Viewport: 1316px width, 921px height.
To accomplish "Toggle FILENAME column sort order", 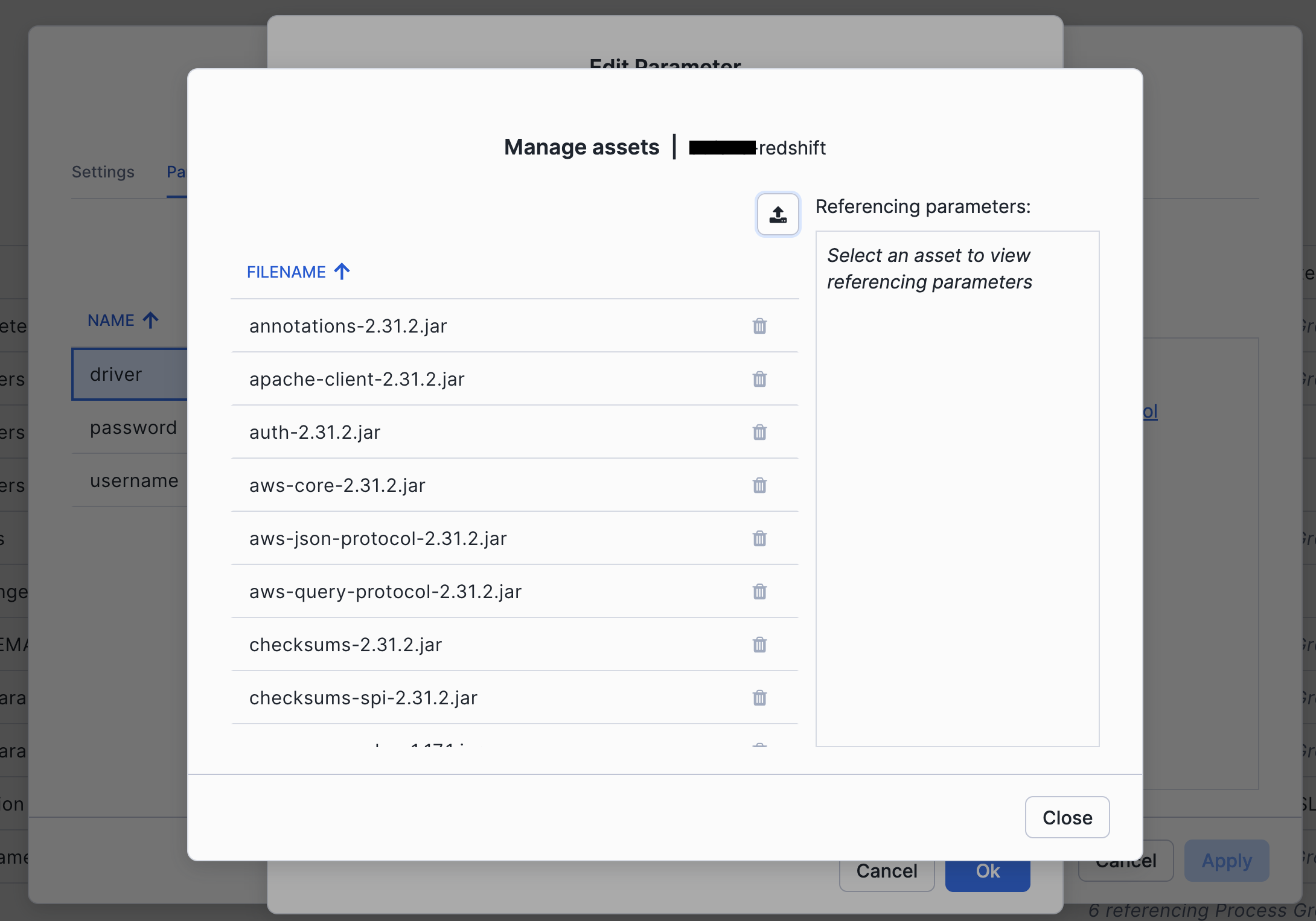I will pos(298,272).
